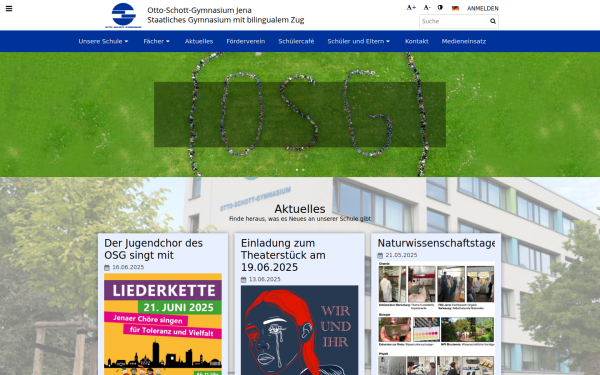Image resolution: width=600 pixels, height=375 pixels.
Task: Open the Aktuelles menu item
Action: 199,41
